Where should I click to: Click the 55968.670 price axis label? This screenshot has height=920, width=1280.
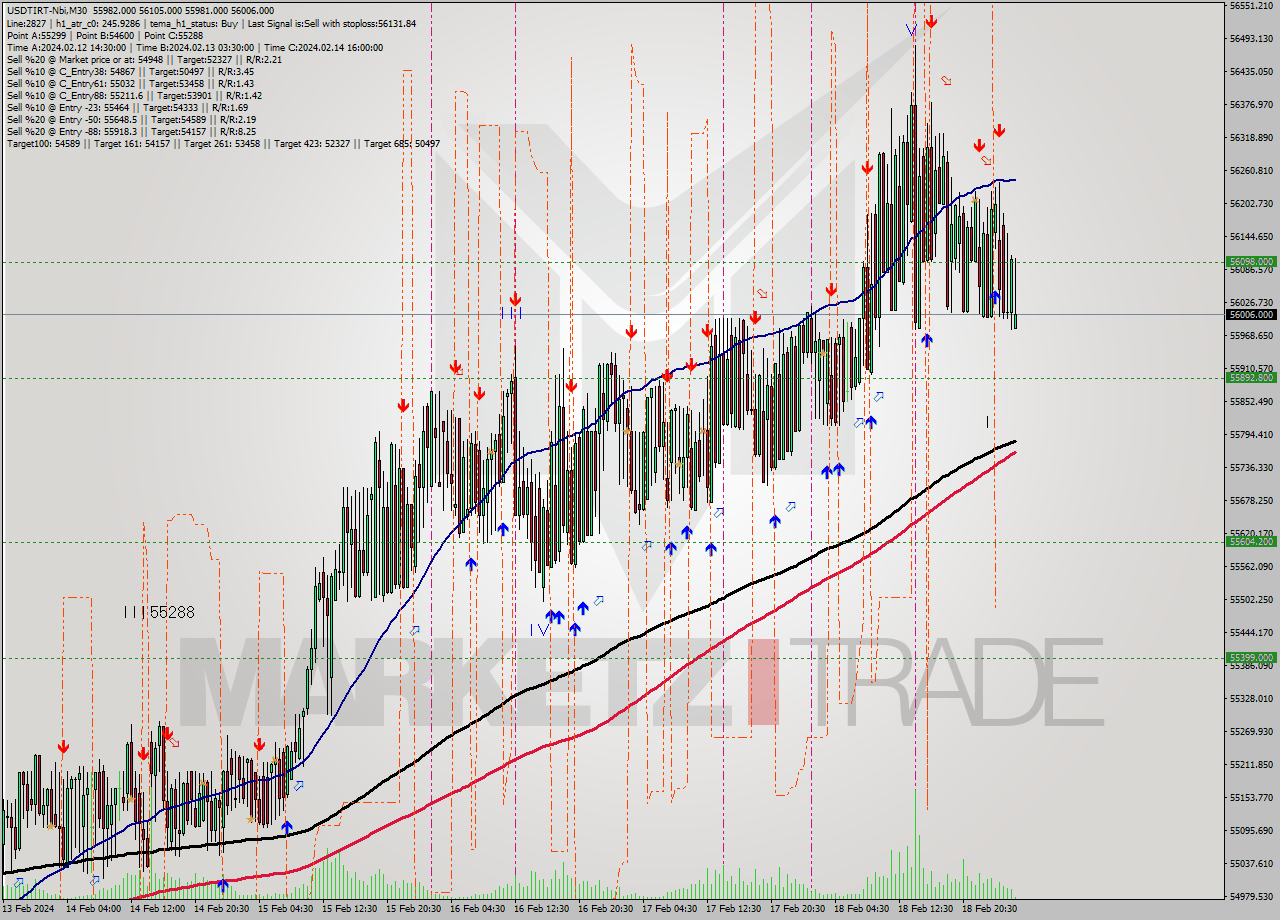[x=1251, y=335]
